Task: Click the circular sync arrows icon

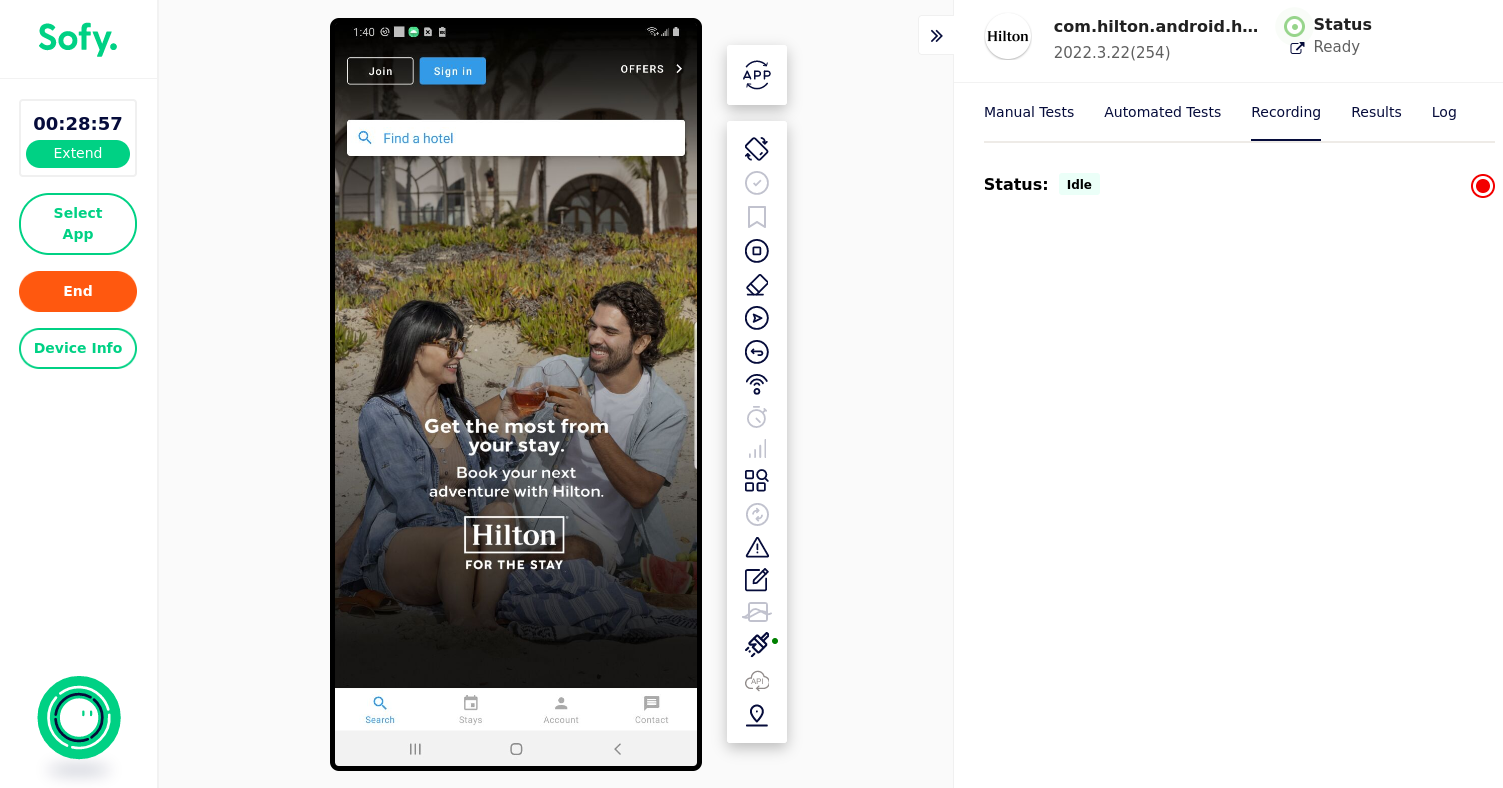Action: 757,514
